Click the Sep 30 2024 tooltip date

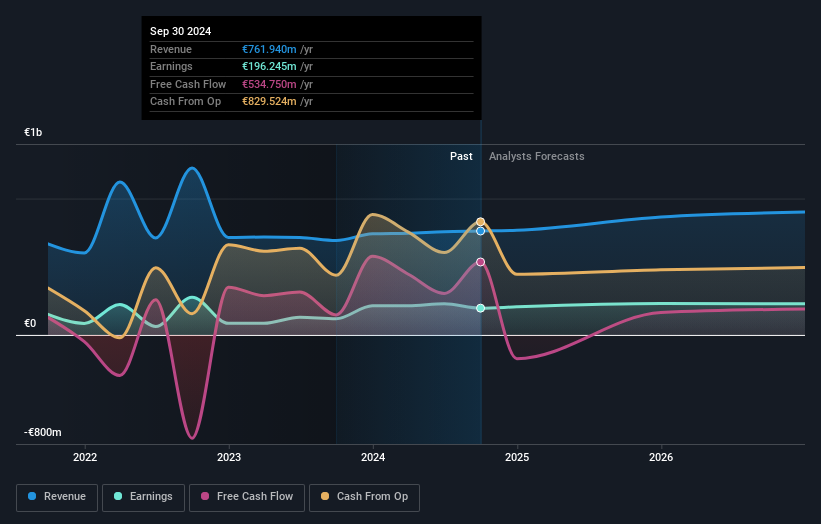[181, 31]
